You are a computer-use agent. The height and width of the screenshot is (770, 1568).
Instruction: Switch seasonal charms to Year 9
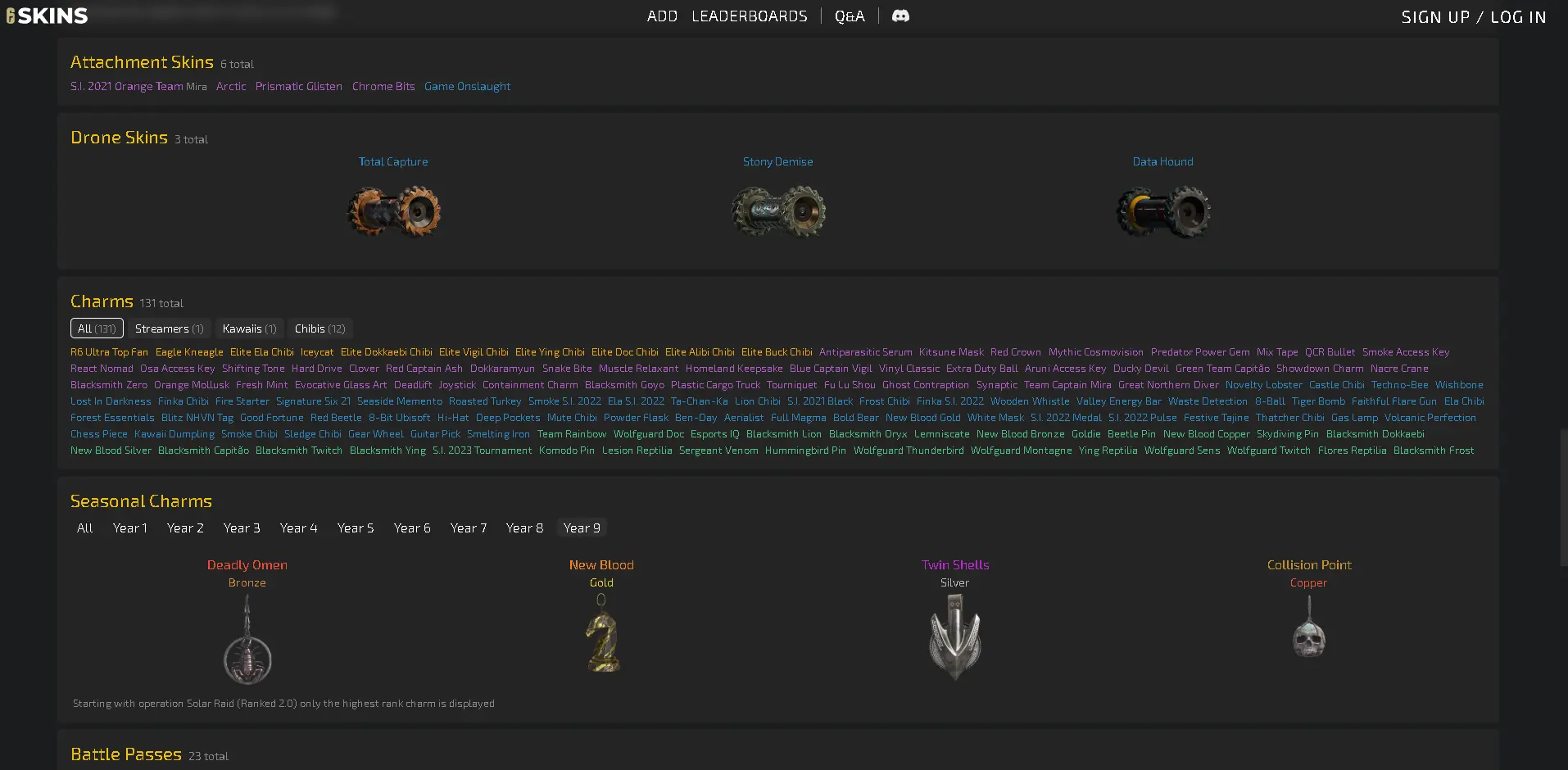tap(582, 528)
